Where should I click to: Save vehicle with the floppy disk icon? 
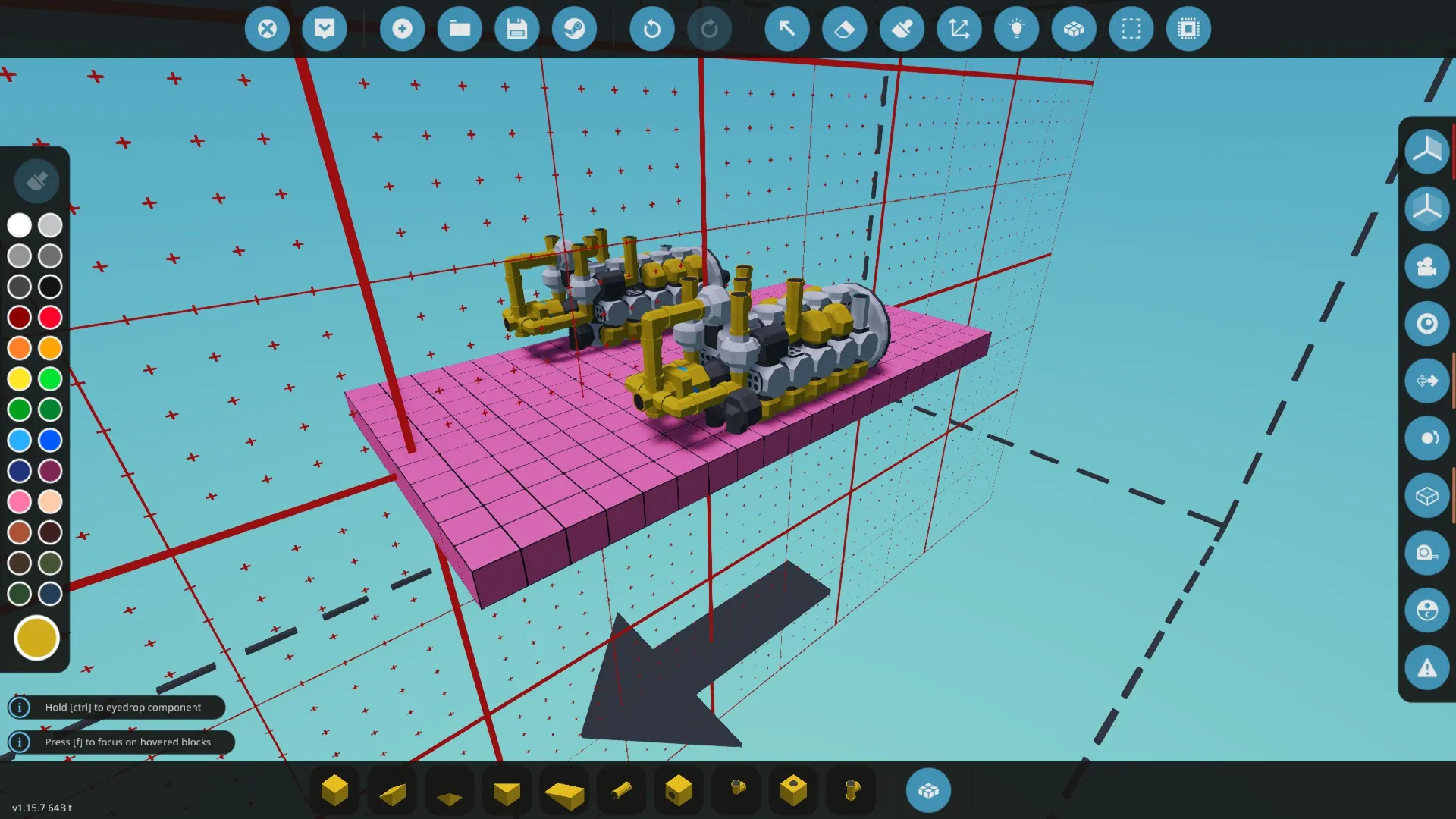click(x=516, y=29)
